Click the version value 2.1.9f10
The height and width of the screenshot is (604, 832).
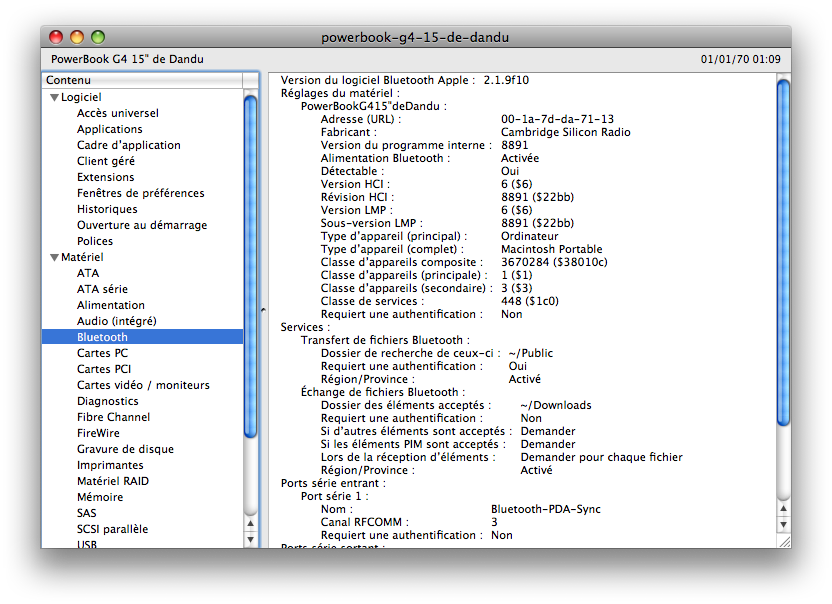tap(506, 80)
